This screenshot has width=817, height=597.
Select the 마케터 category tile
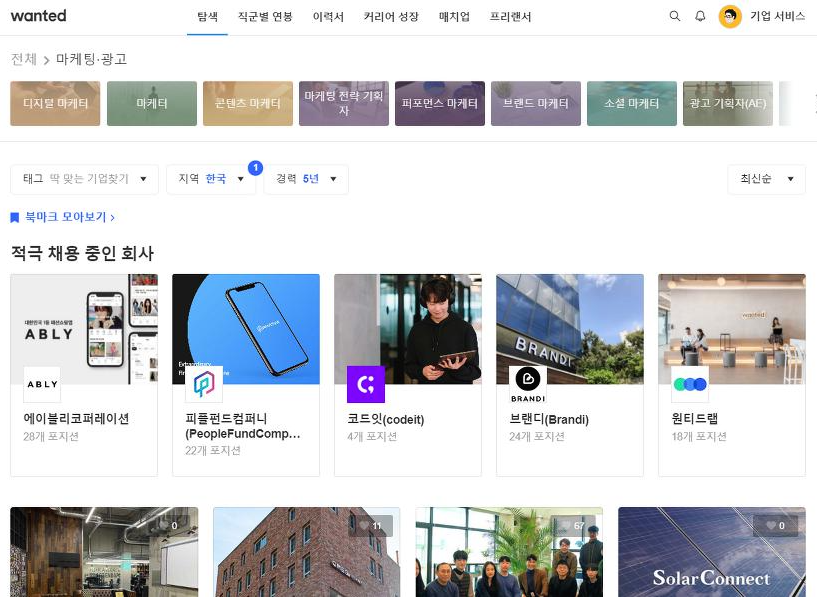(152, 103)
